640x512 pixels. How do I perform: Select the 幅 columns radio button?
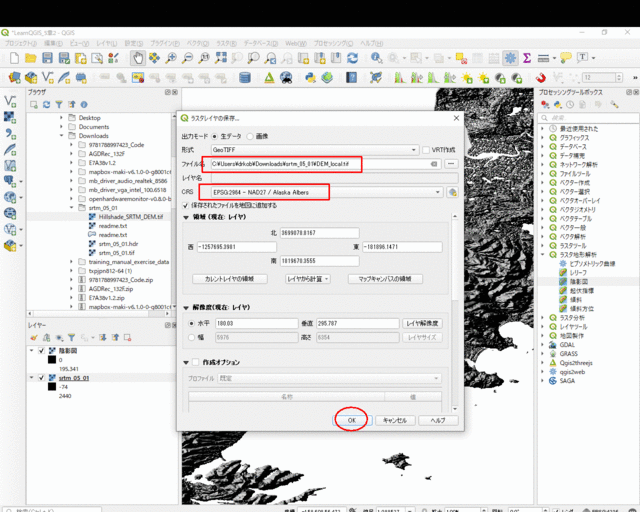[191, 338]
